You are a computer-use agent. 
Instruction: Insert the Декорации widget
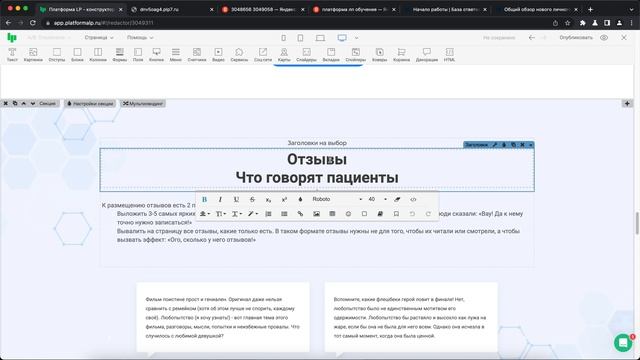(427, 55)
